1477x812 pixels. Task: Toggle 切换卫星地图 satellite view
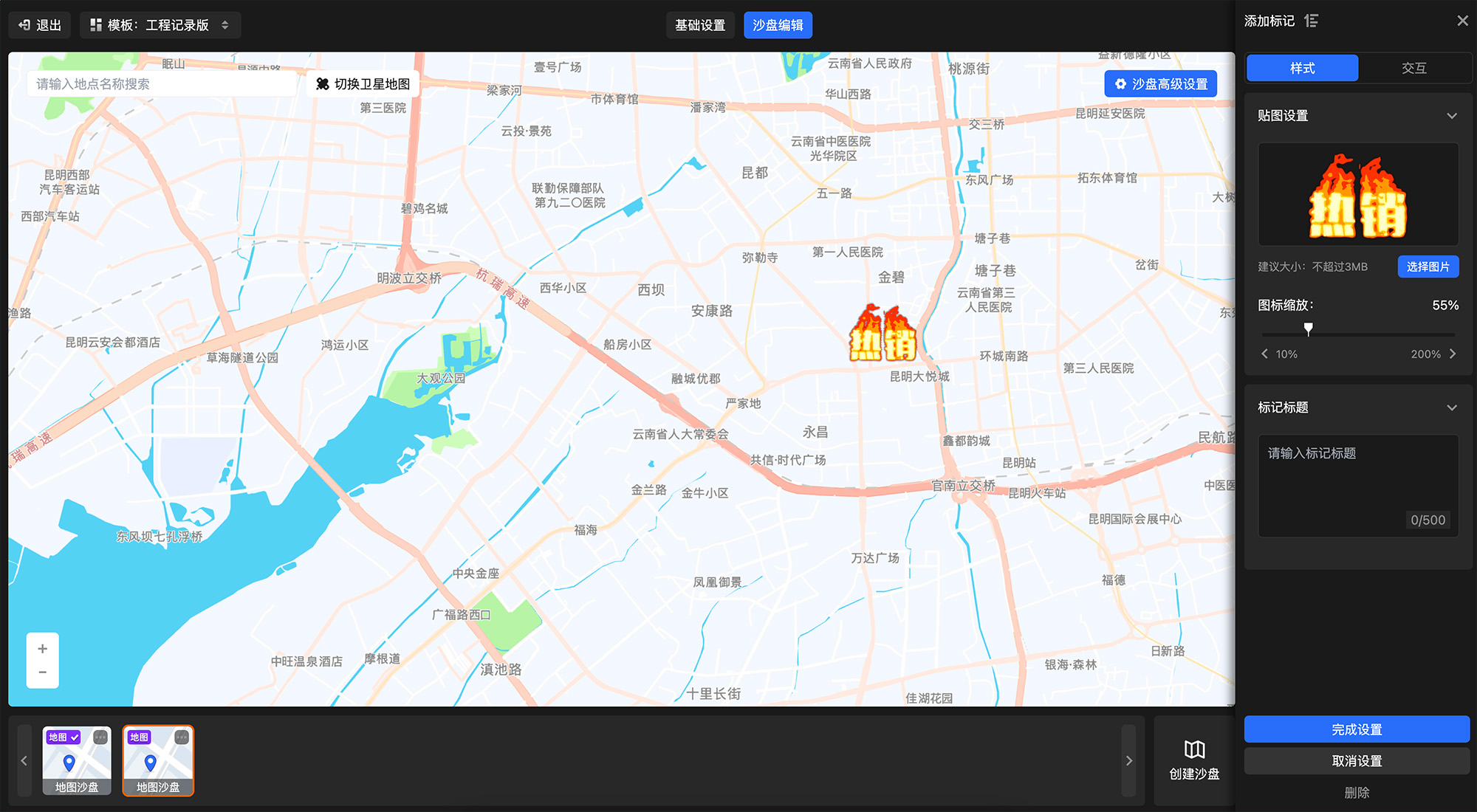pyautogui.click(x=363, y=84)
